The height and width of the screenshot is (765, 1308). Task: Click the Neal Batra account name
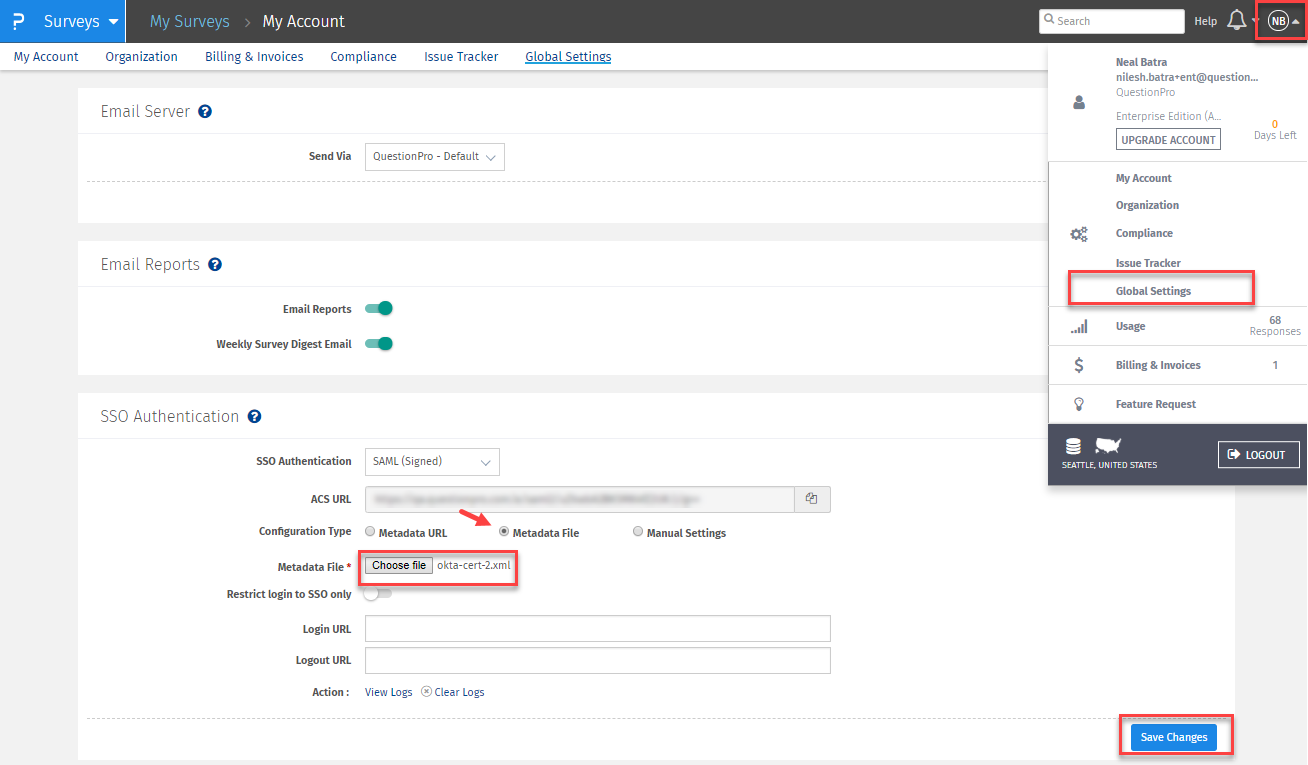[x=1141, y=62]
